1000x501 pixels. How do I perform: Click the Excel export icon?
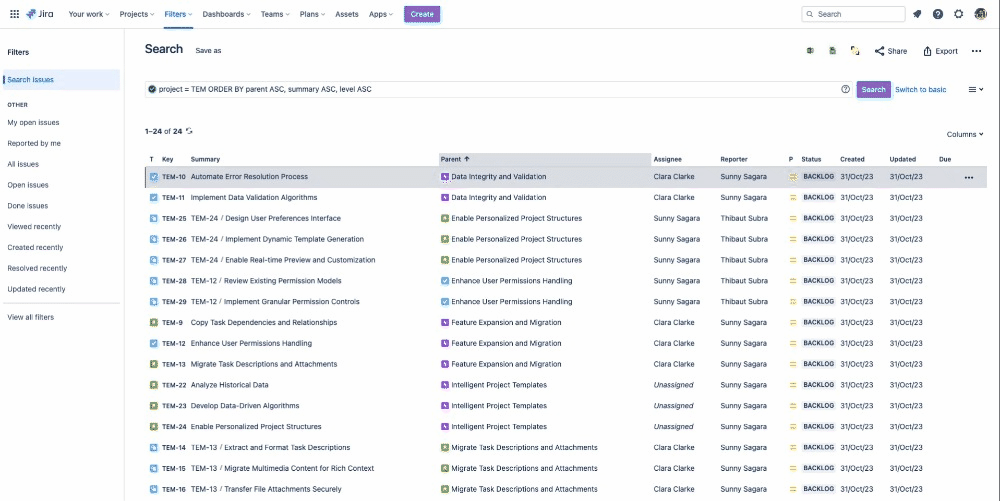[x=810, y=51]
